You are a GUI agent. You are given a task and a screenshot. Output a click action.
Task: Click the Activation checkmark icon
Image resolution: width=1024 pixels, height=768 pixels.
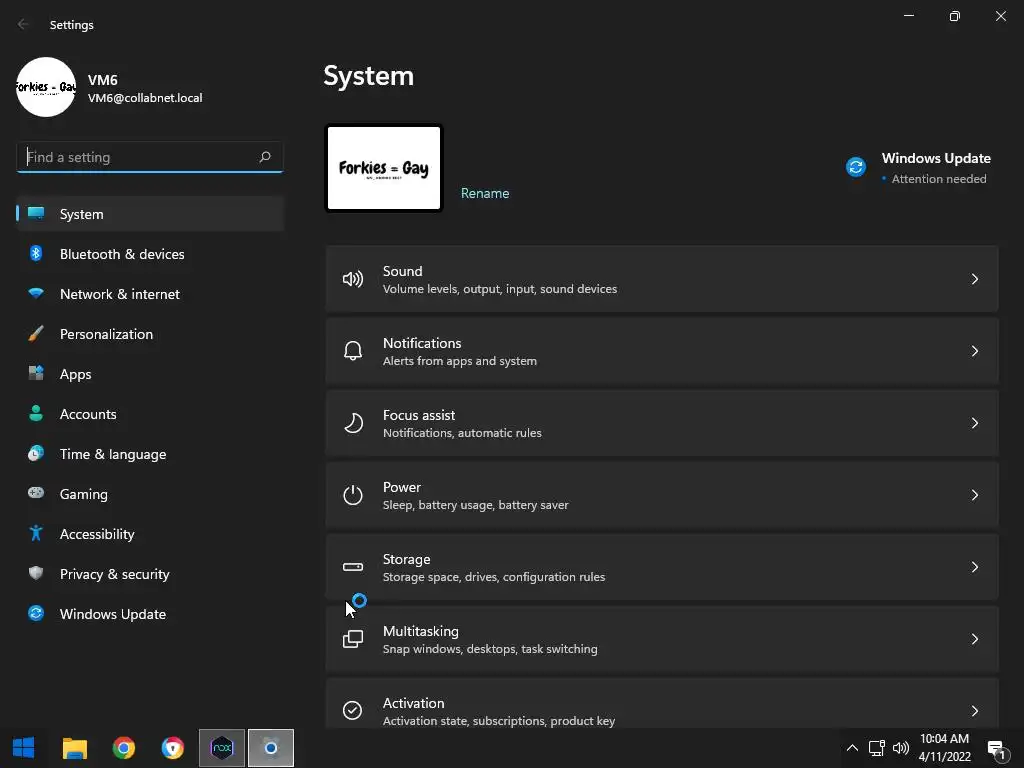click(x=353, y=710)
